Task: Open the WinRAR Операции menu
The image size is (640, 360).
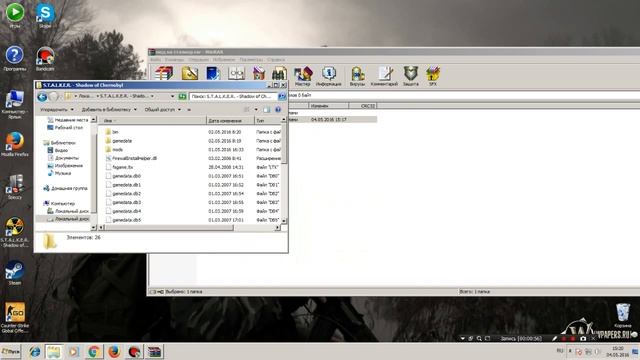Action: click(x=199, y=60)
